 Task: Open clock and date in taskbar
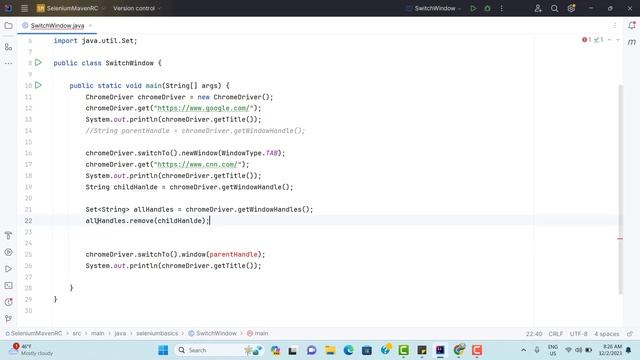tap(611, 350)
